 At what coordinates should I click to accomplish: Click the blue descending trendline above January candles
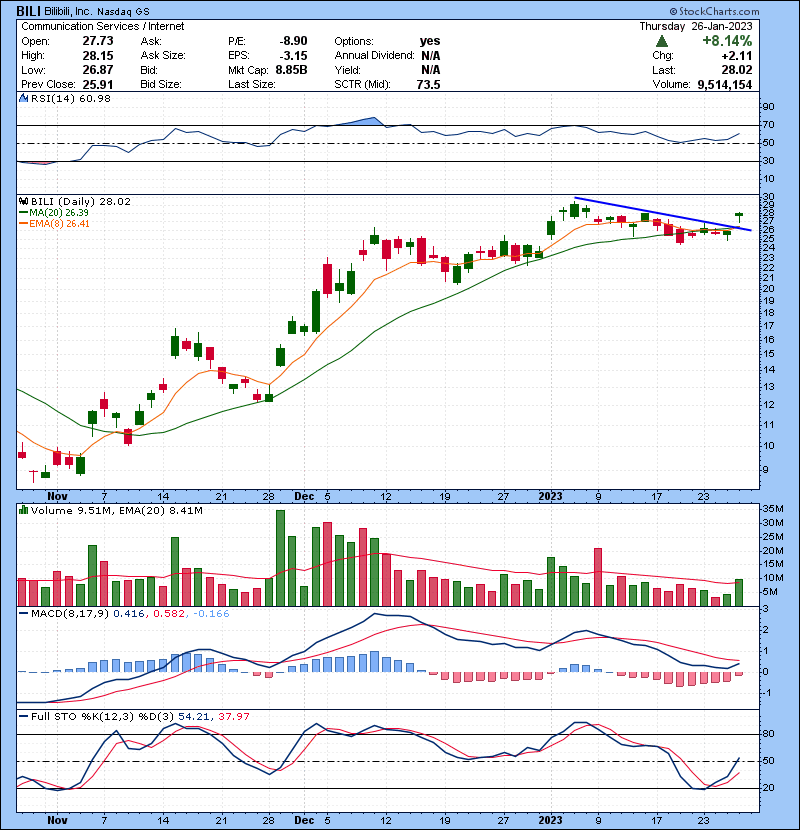point(662,214)
